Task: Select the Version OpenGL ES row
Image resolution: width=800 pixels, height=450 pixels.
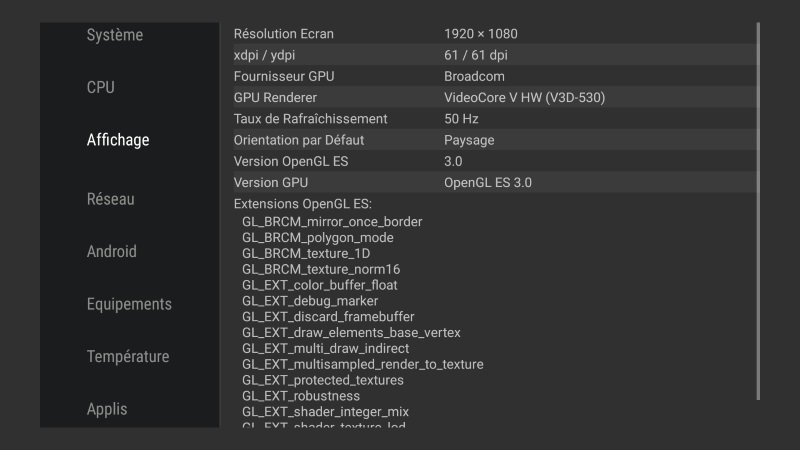Action: coord(490,162)
